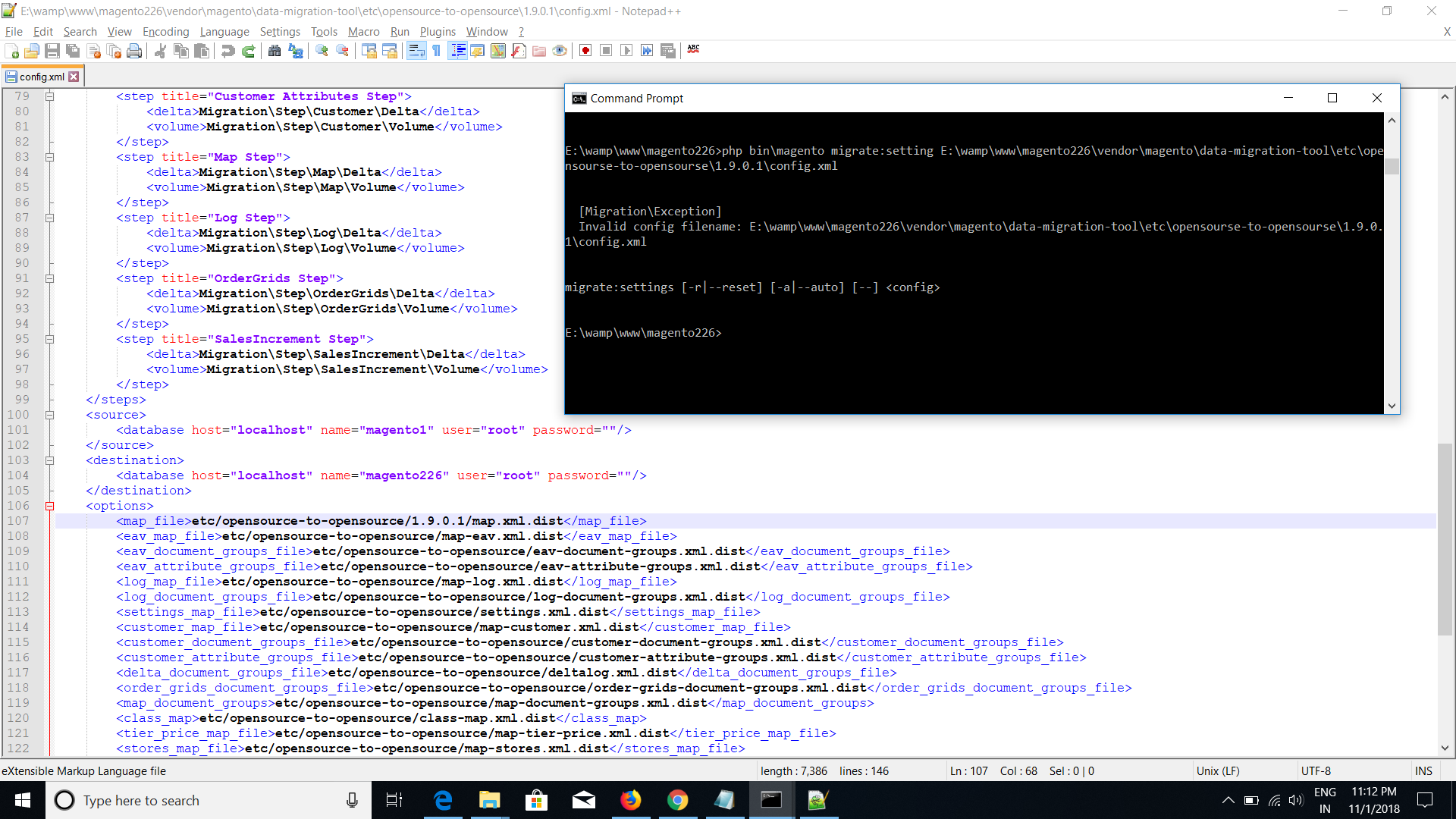Toggle the monitoring eye icon
1456x819 pixels.
560,51
